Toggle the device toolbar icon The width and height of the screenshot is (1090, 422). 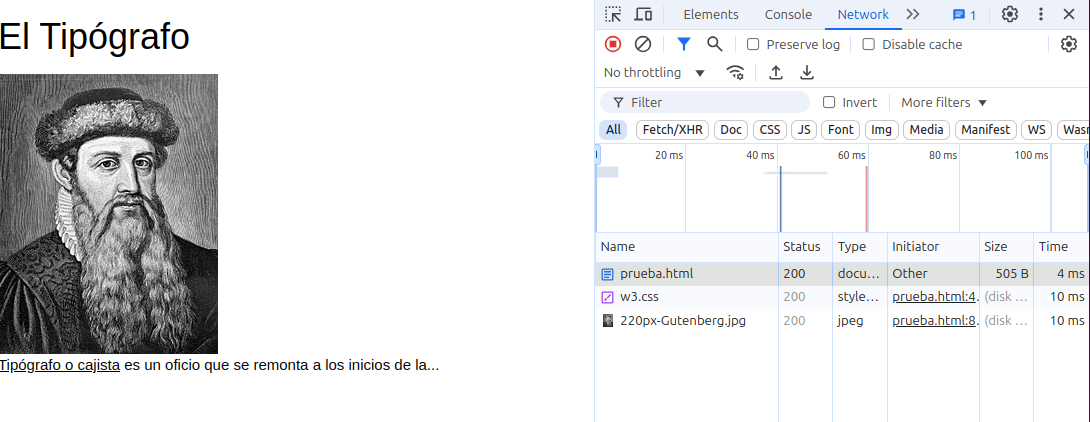tap(644, 15)
